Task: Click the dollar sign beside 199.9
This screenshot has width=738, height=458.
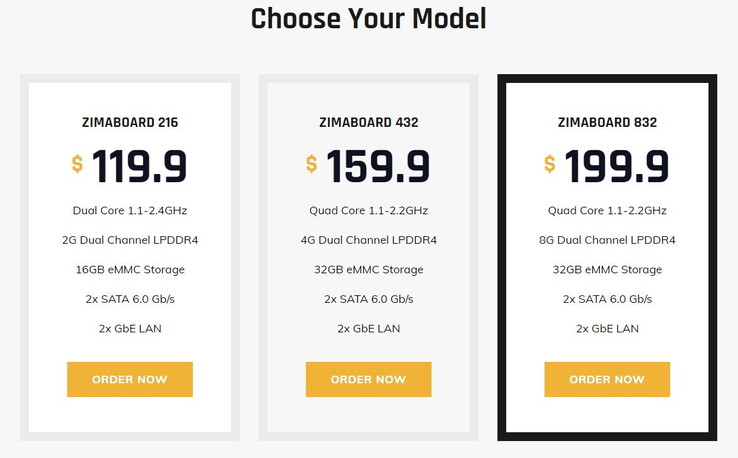Action: (550, 164)
